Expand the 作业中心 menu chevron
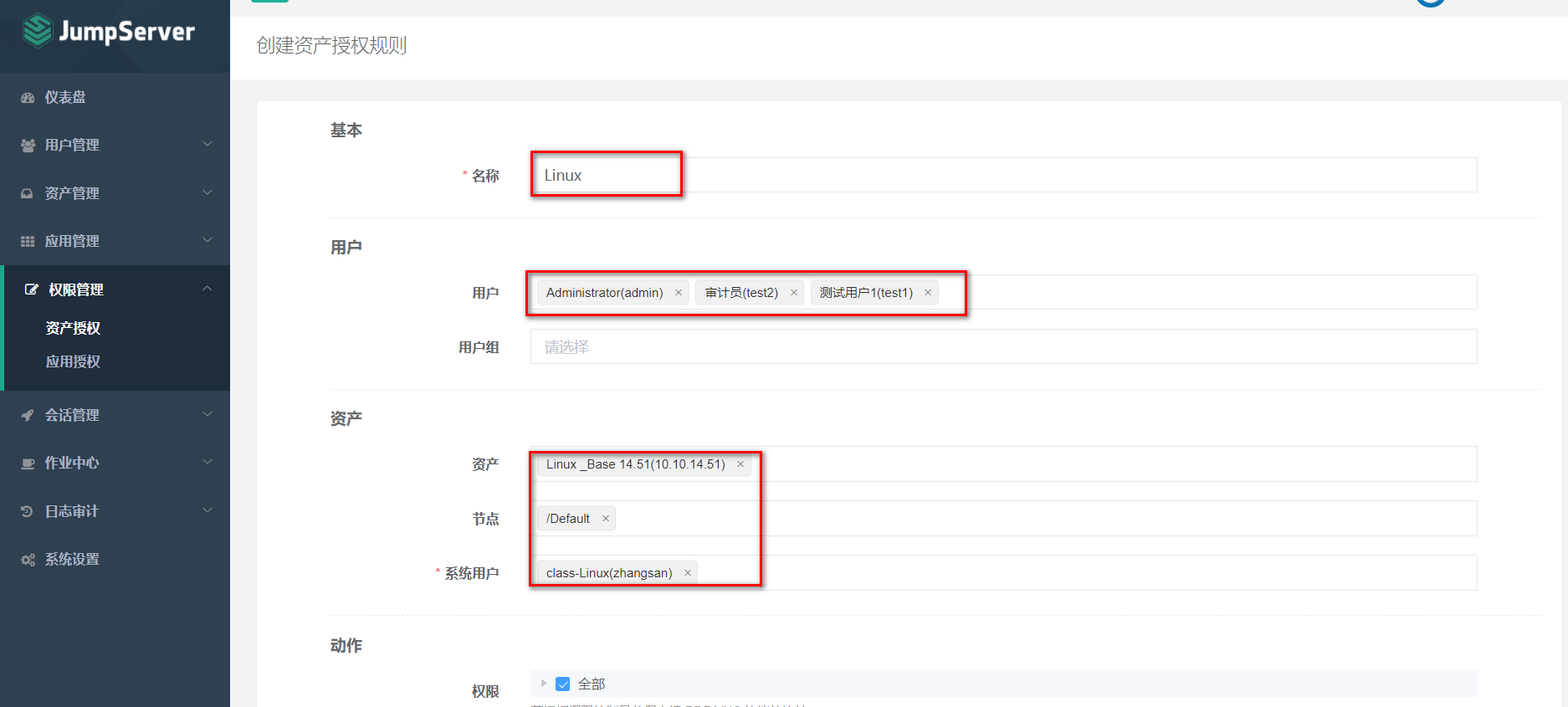Image resolution: width=1568 pixels, height=707 pixels. (x=208, y=463)
